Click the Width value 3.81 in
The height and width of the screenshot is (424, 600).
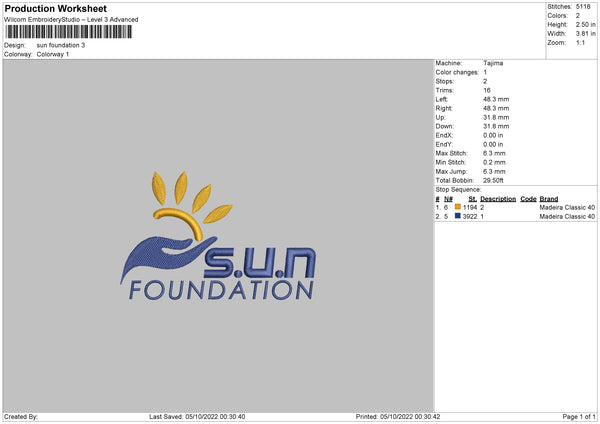point(585,34)
